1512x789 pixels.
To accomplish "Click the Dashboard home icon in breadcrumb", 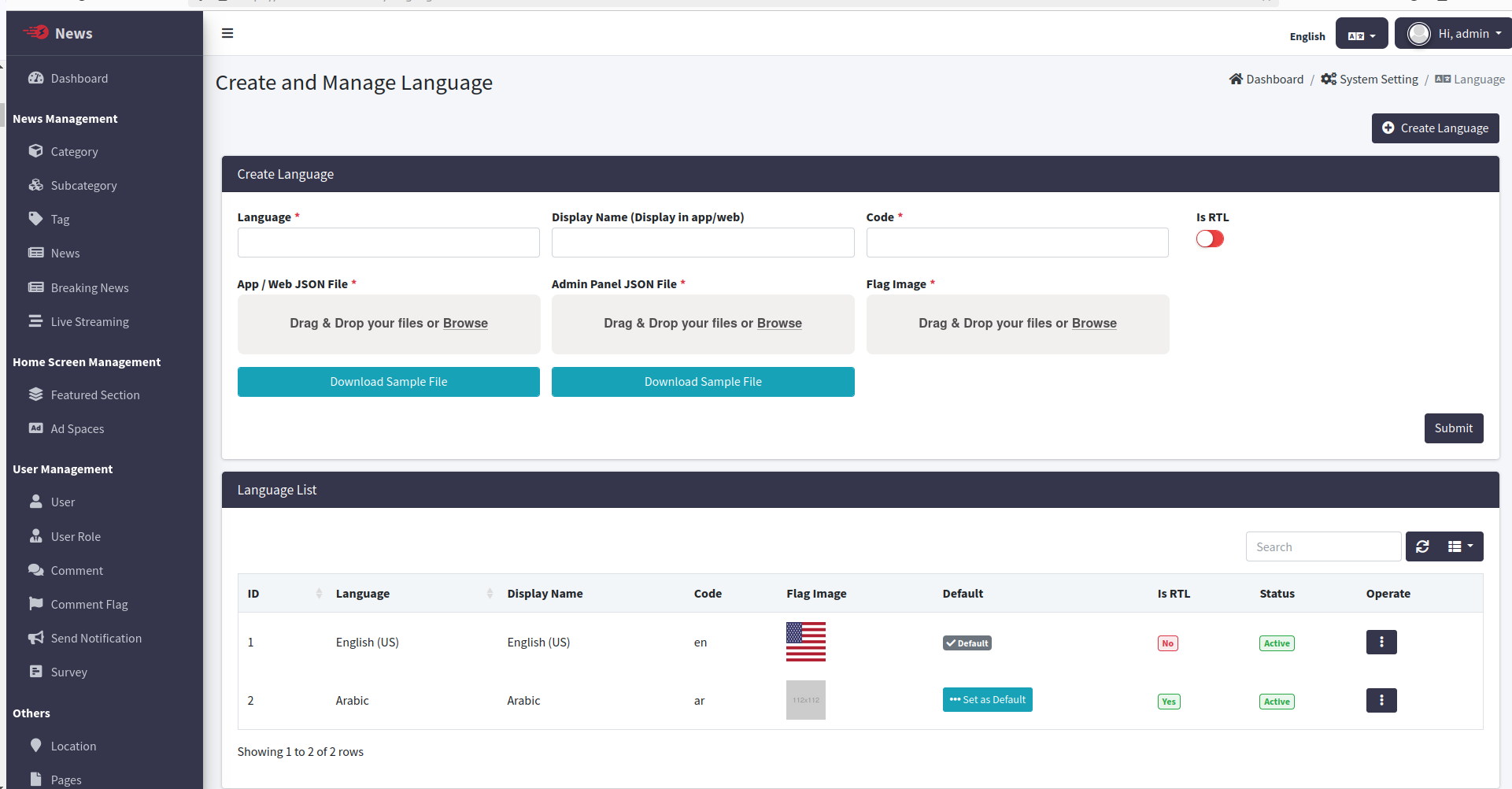I will (x=1236, y=79).
